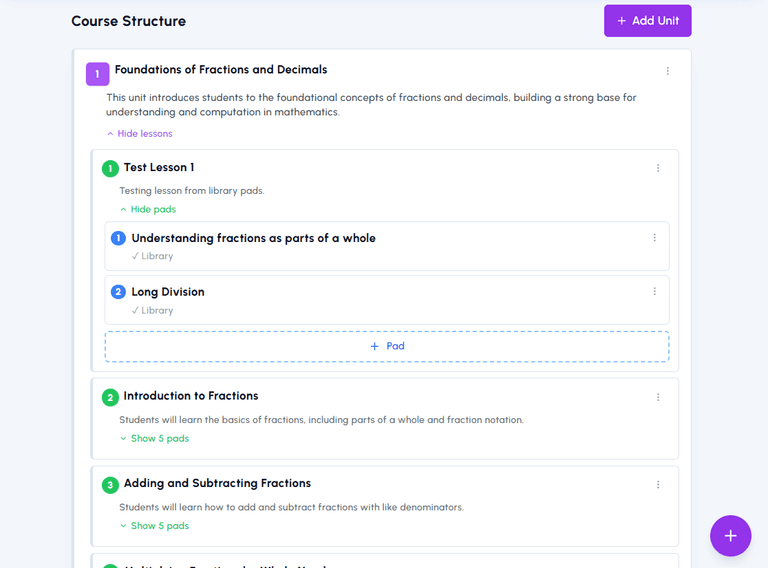Click Library tag under Understanding fractions
This screenshot has width=768, height=568.
click(152, 256)
